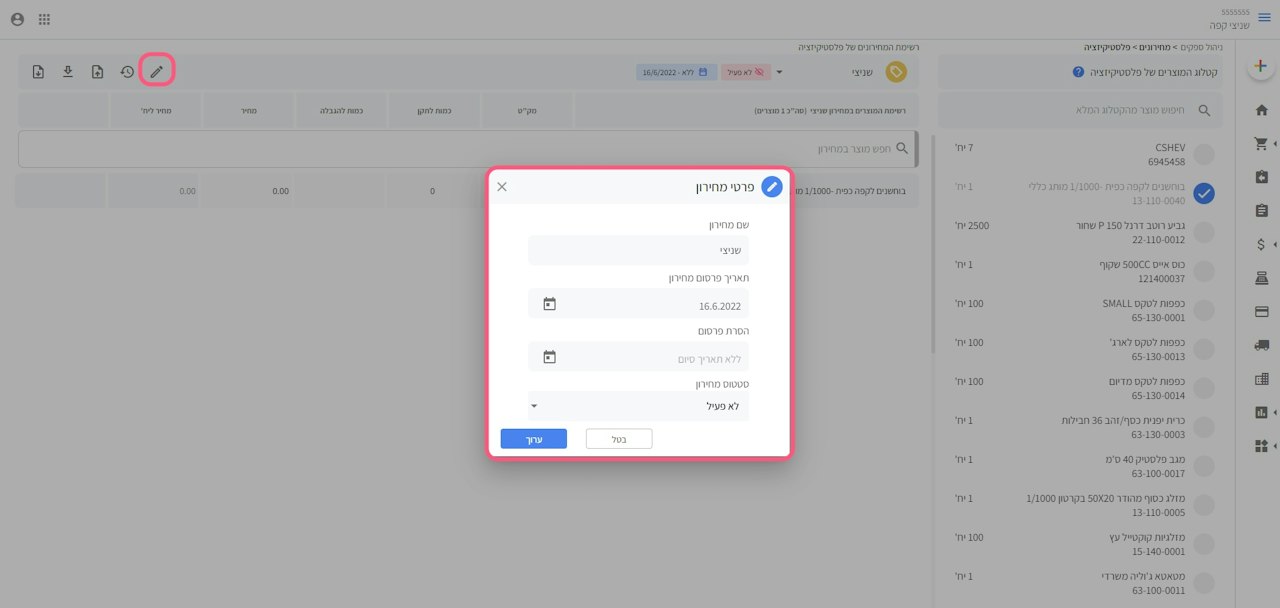Click the download arrow icon in toolbar

pyautogui.click(x=68, y=71)
